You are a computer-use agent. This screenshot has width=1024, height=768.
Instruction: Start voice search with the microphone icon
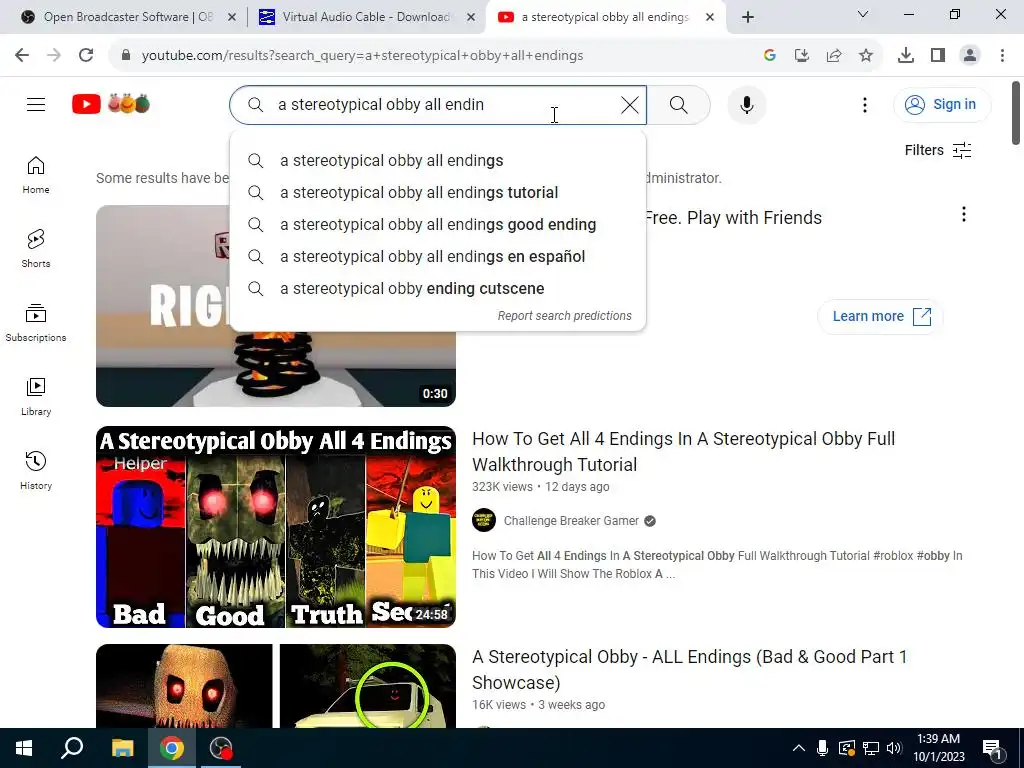[x=746, y=104]
